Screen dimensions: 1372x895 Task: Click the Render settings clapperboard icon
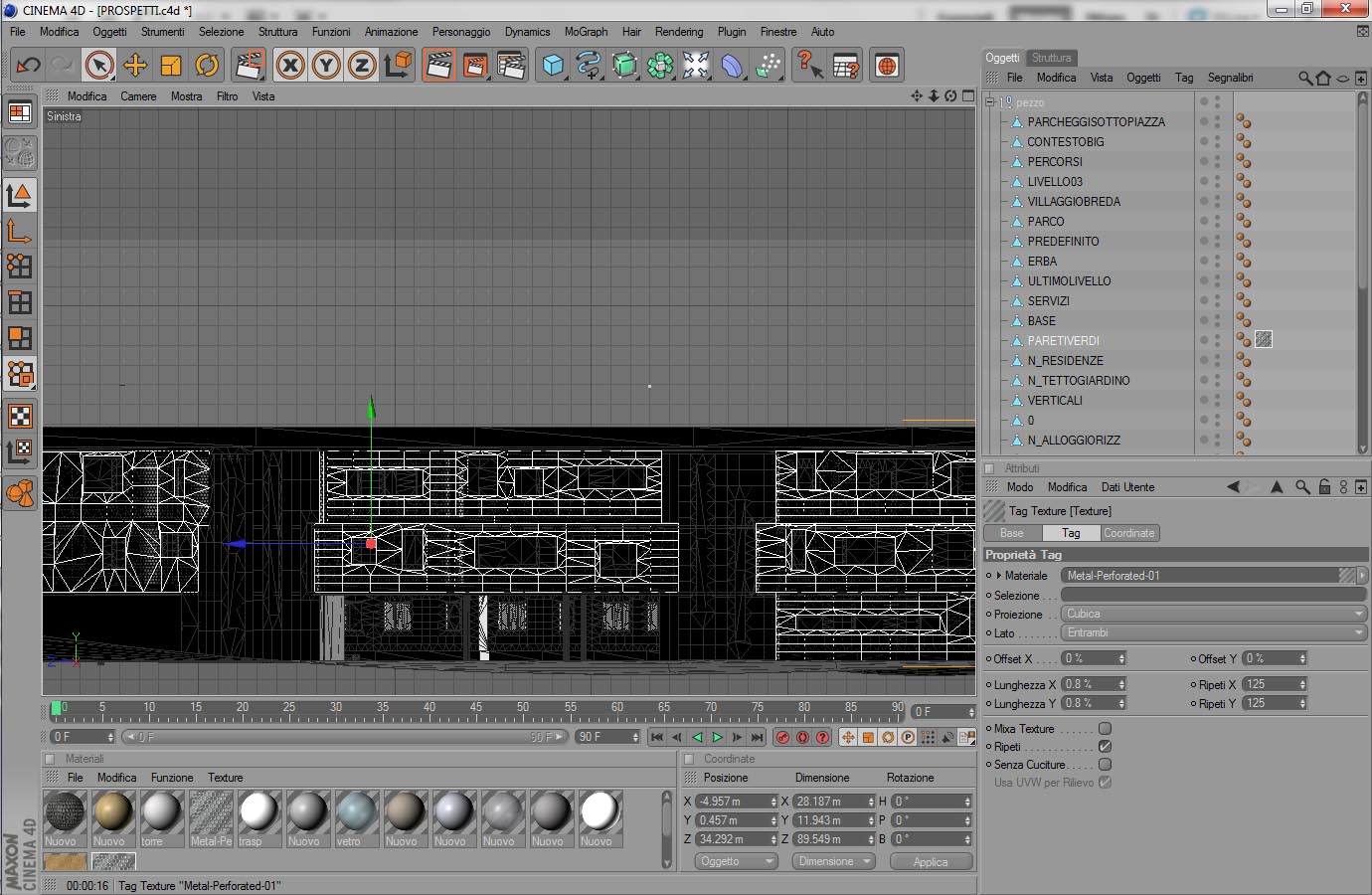coord(511,66)
